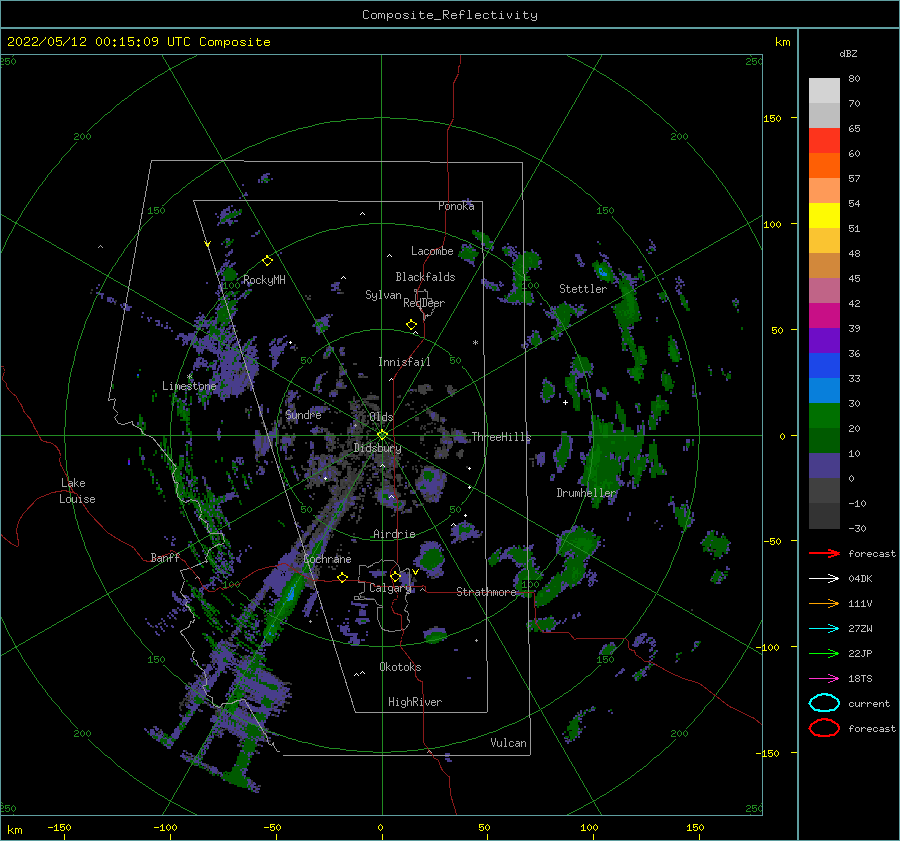Click the Drumheller town label
900x841 pixels.
click(586, 493)
